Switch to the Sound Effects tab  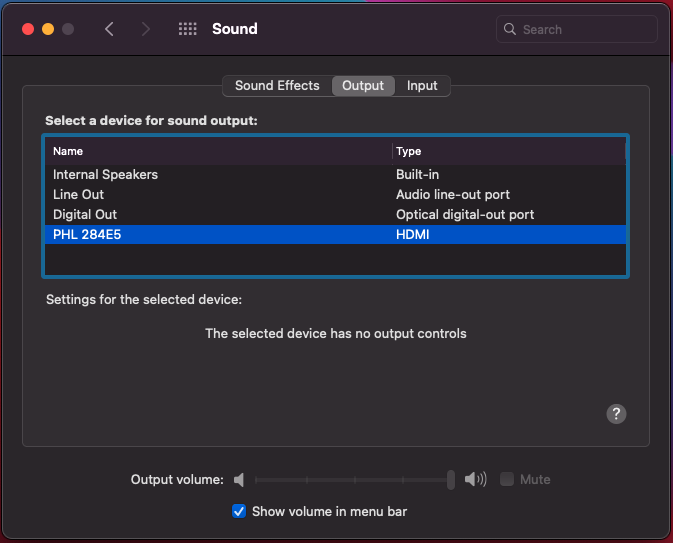(277, 86)
